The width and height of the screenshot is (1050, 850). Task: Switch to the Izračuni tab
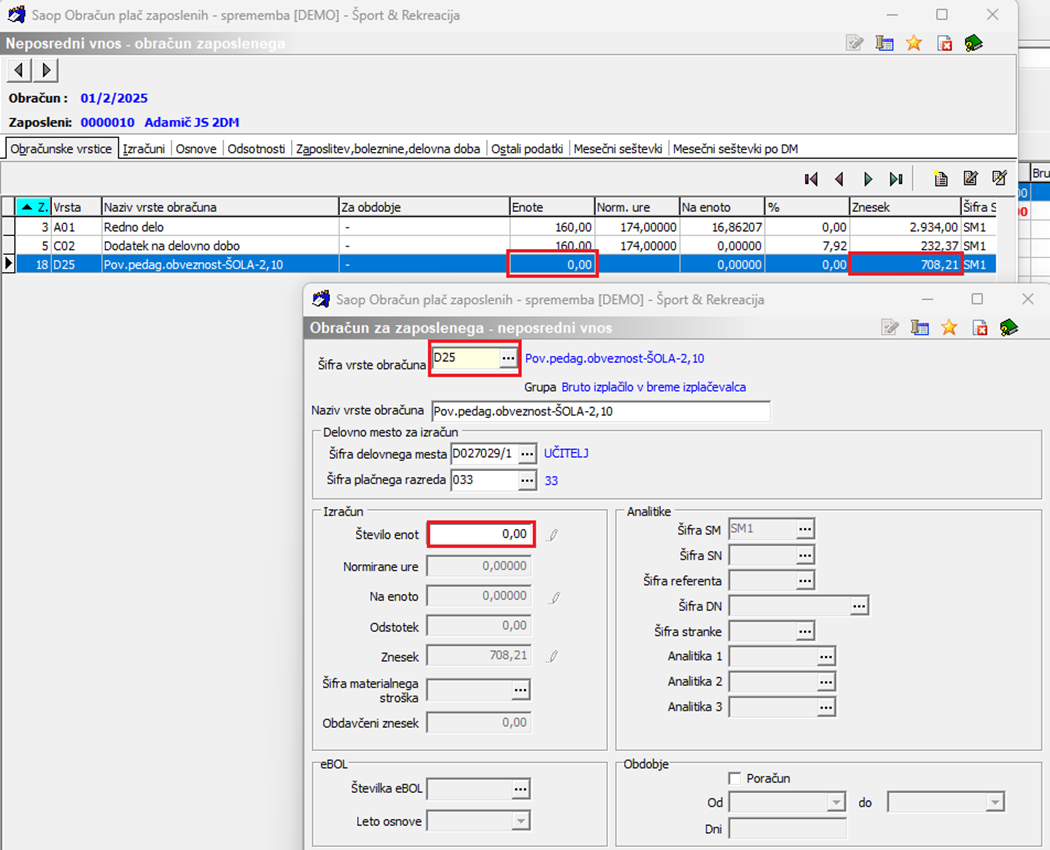pyautogui.click(x=144, y=148)
